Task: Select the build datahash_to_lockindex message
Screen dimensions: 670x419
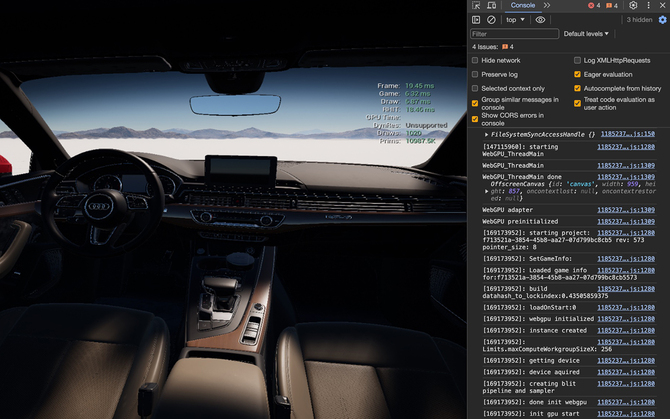Action: click(545, 292)
